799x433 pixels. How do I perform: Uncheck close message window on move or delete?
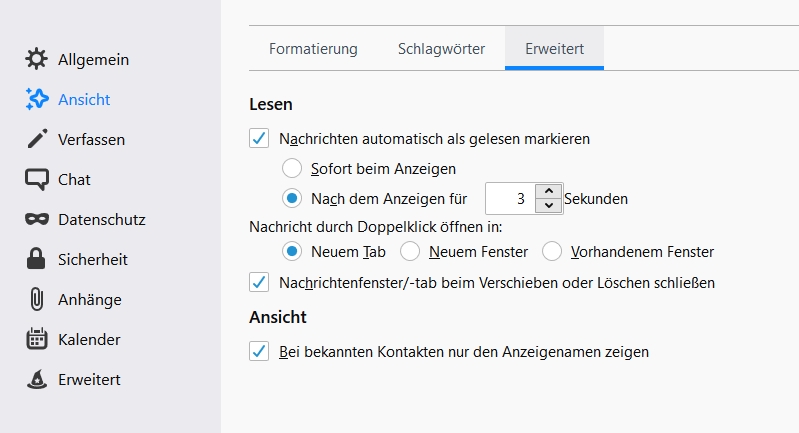click(259, 282)
